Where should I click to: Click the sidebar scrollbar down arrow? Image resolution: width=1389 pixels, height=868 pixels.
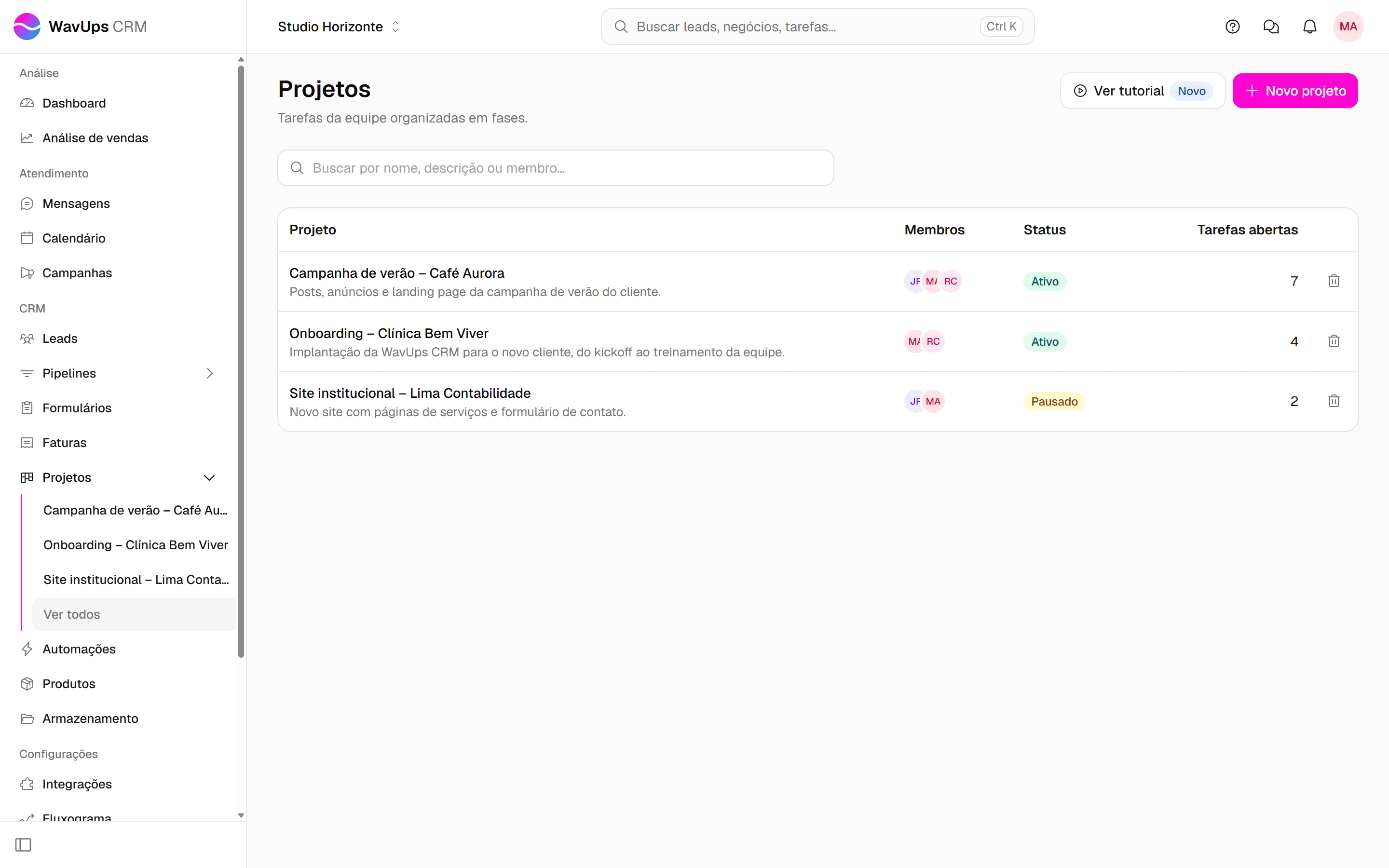tap(241, 815)
